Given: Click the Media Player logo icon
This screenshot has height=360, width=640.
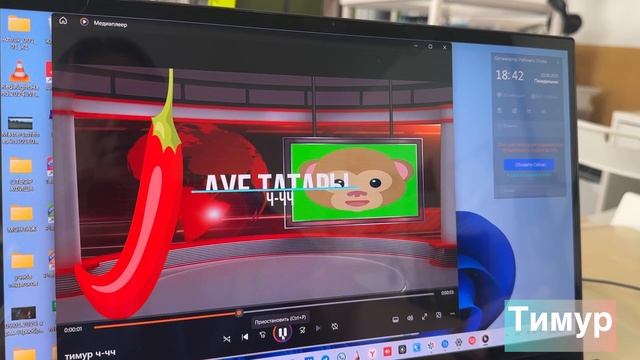Looking at the screenshot, I should (x=84, y=22).
